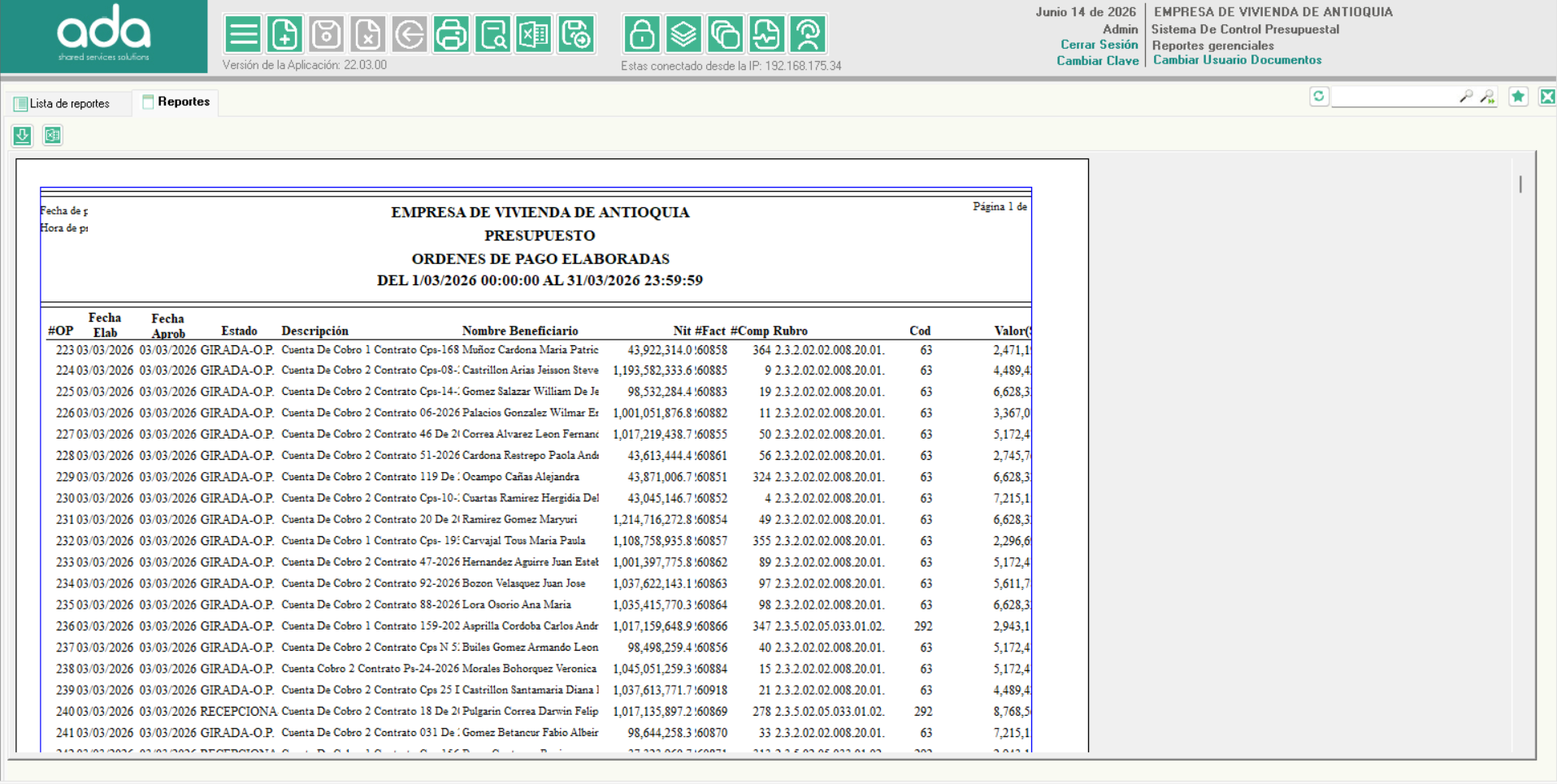
Task: Click beneficiary Ocampo Cañas Alejandra
Action: [521, 477]
